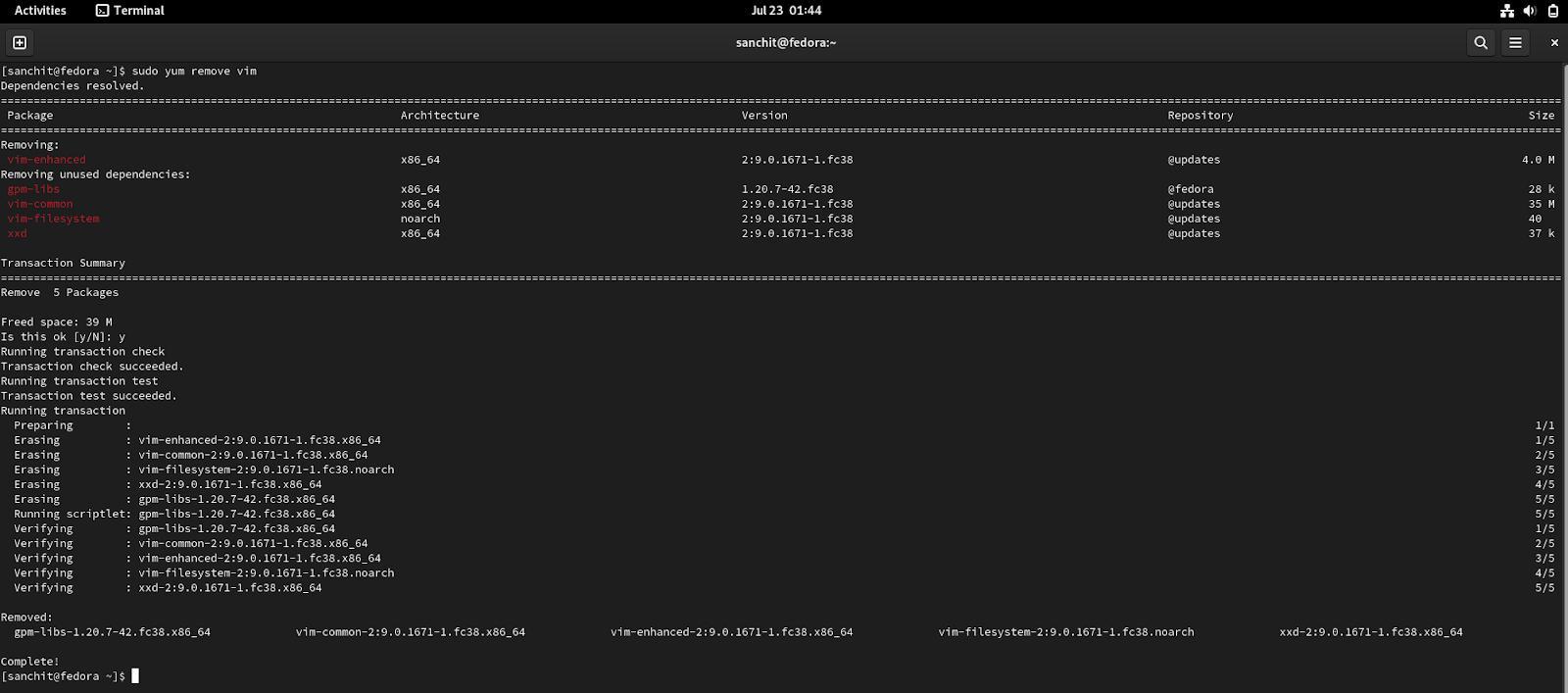
Task: Close the terminal window
Action: pyautogui.click(x=1554, y=42)
